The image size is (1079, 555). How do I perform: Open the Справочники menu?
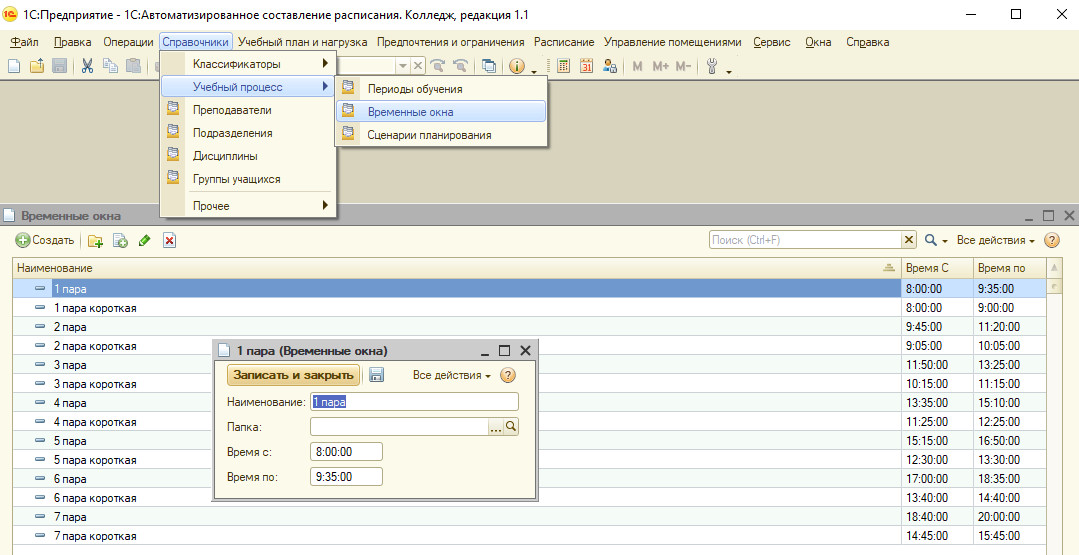pos(195,42)
